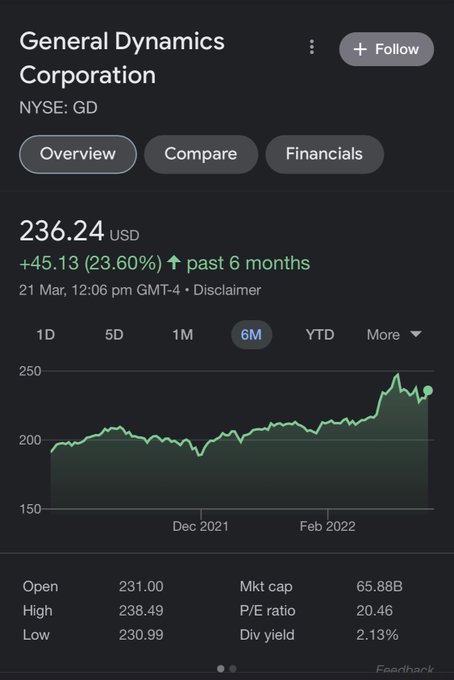Open the Disclaimer link
The image size is (454, 680).
(227, 290)
